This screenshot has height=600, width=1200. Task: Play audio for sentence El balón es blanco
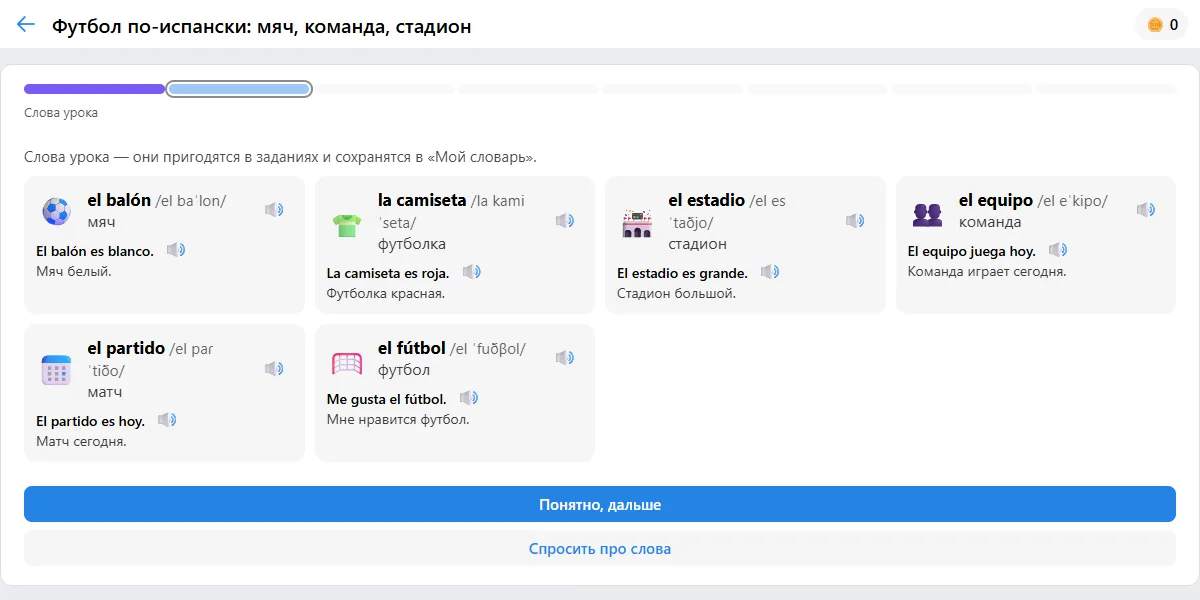176,250
